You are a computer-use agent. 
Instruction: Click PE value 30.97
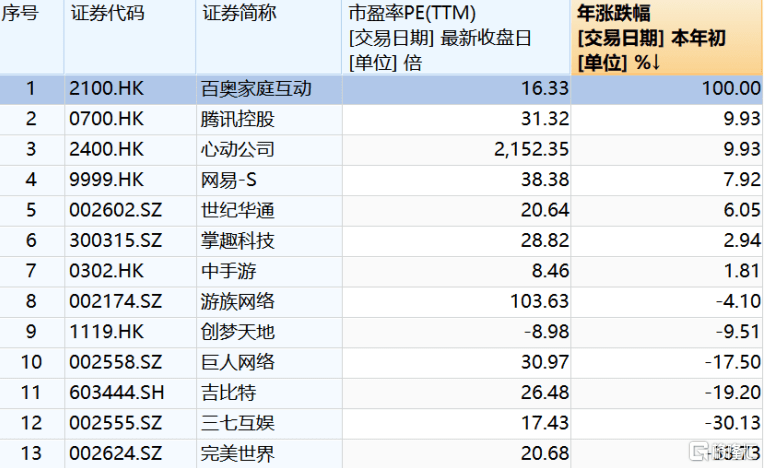click(545, 362)
